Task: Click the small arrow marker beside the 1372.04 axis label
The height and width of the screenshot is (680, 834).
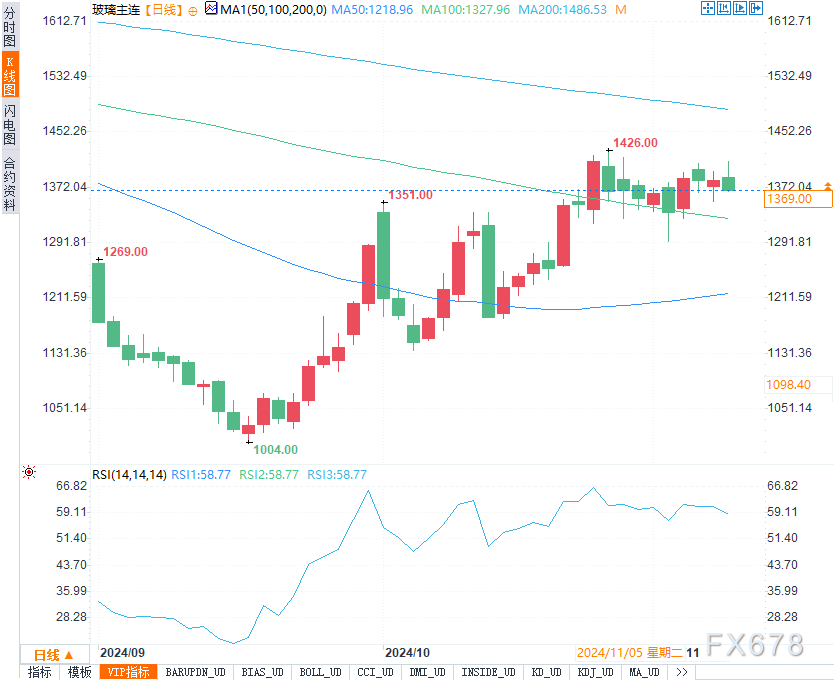Action: (828, 186)
